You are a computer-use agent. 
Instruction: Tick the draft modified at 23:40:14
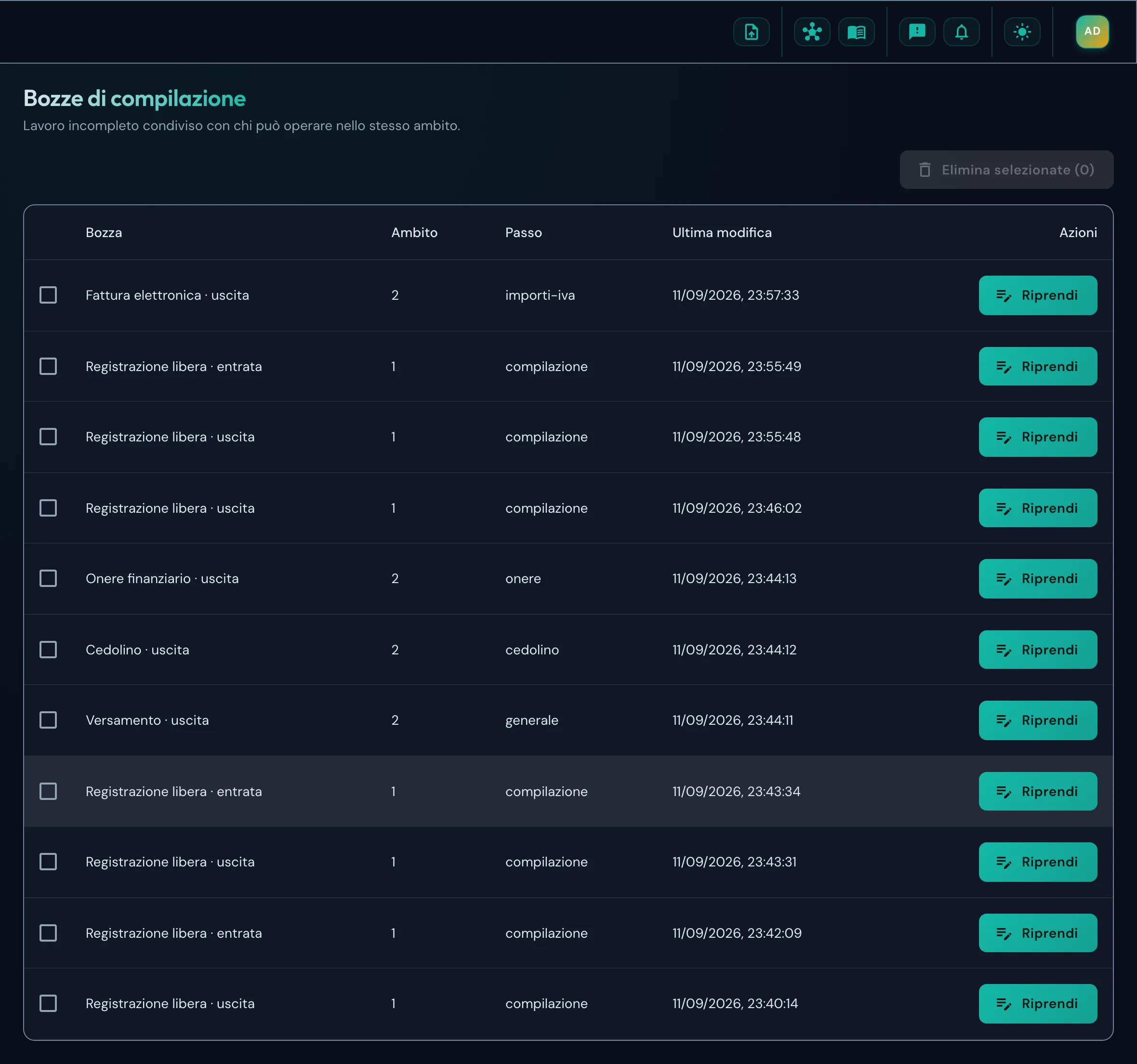48,1003
